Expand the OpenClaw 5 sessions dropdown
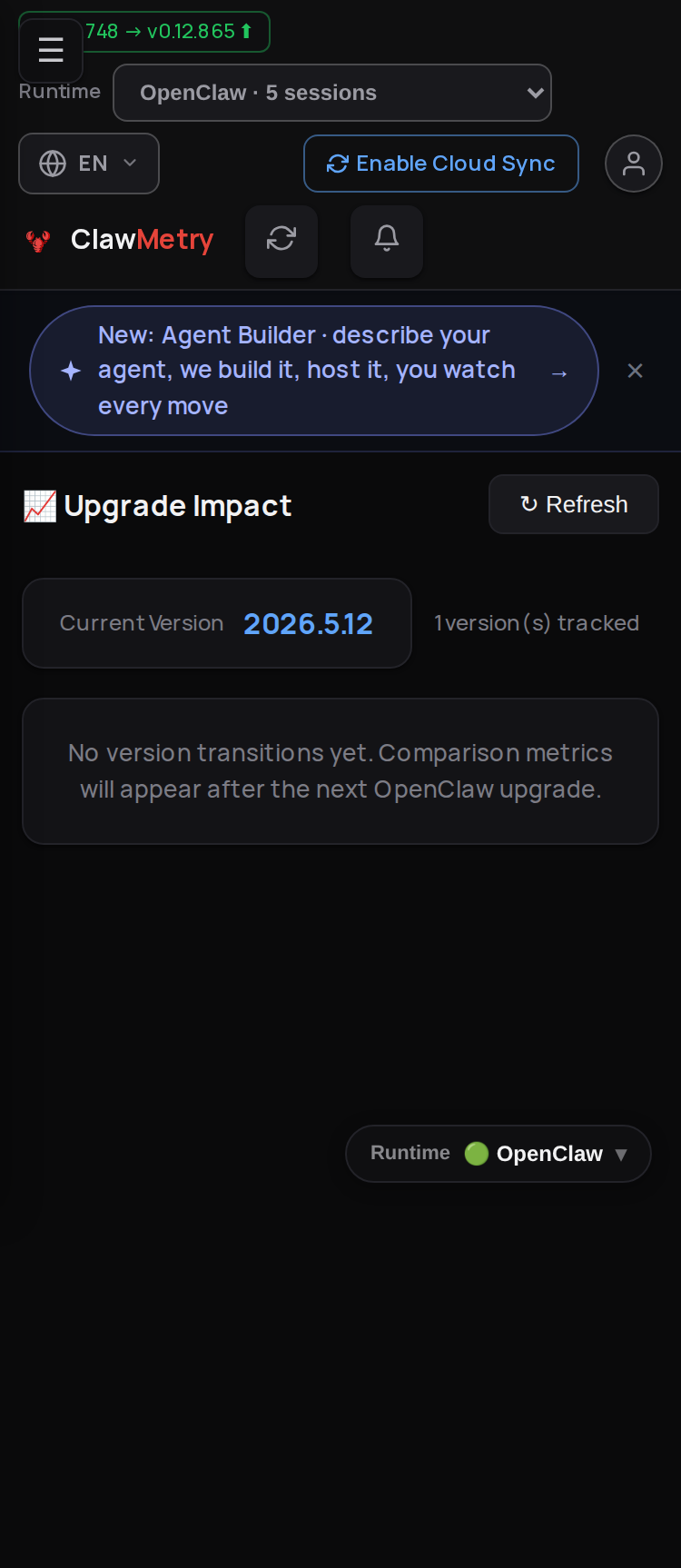 click(332, 93)
